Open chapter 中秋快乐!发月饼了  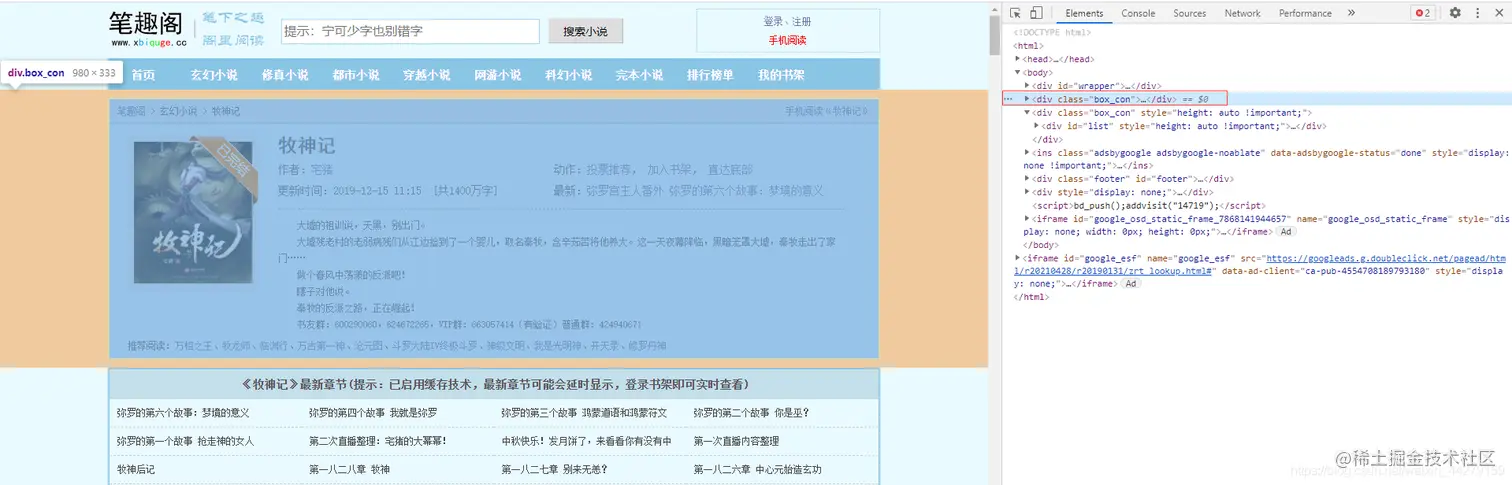[586, 441]
